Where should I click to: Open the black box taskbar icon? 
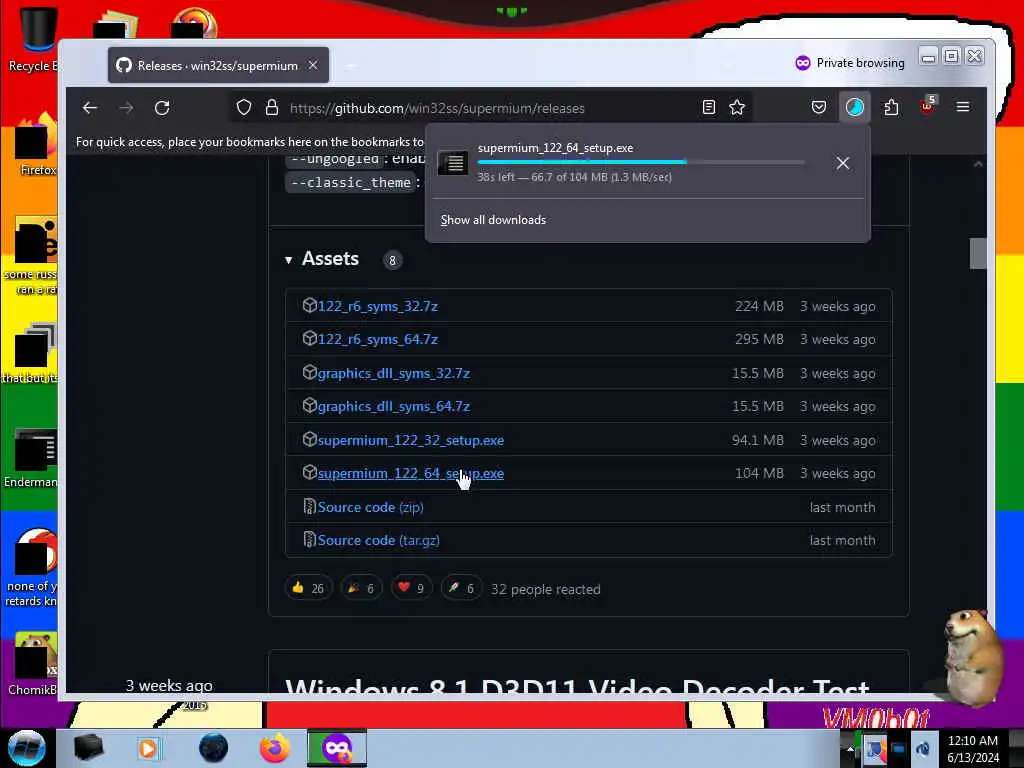point(88,748)
